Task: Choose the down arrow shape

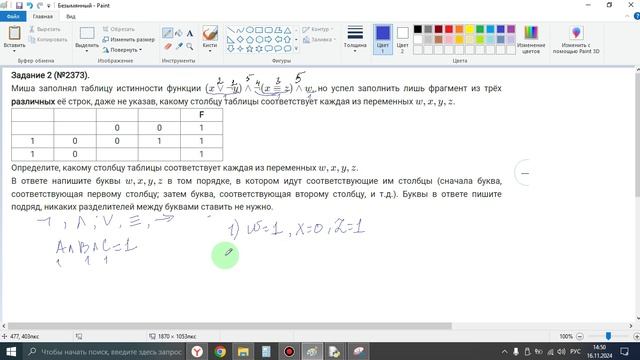Action: click(231, 49)
